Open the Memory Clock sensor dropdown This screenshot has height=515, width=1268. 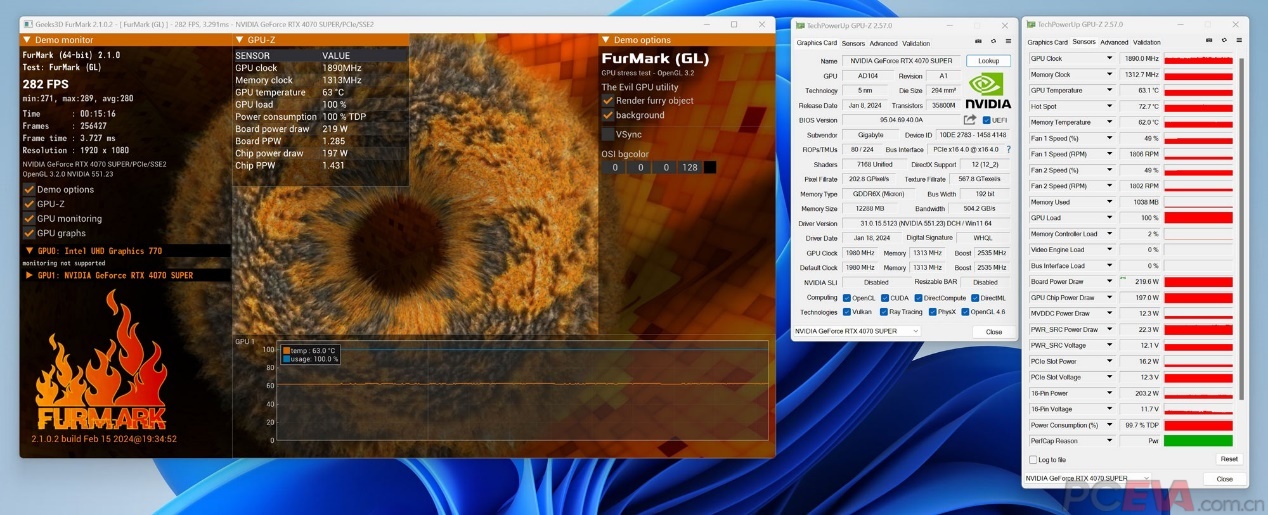(x=1109, y=74)
